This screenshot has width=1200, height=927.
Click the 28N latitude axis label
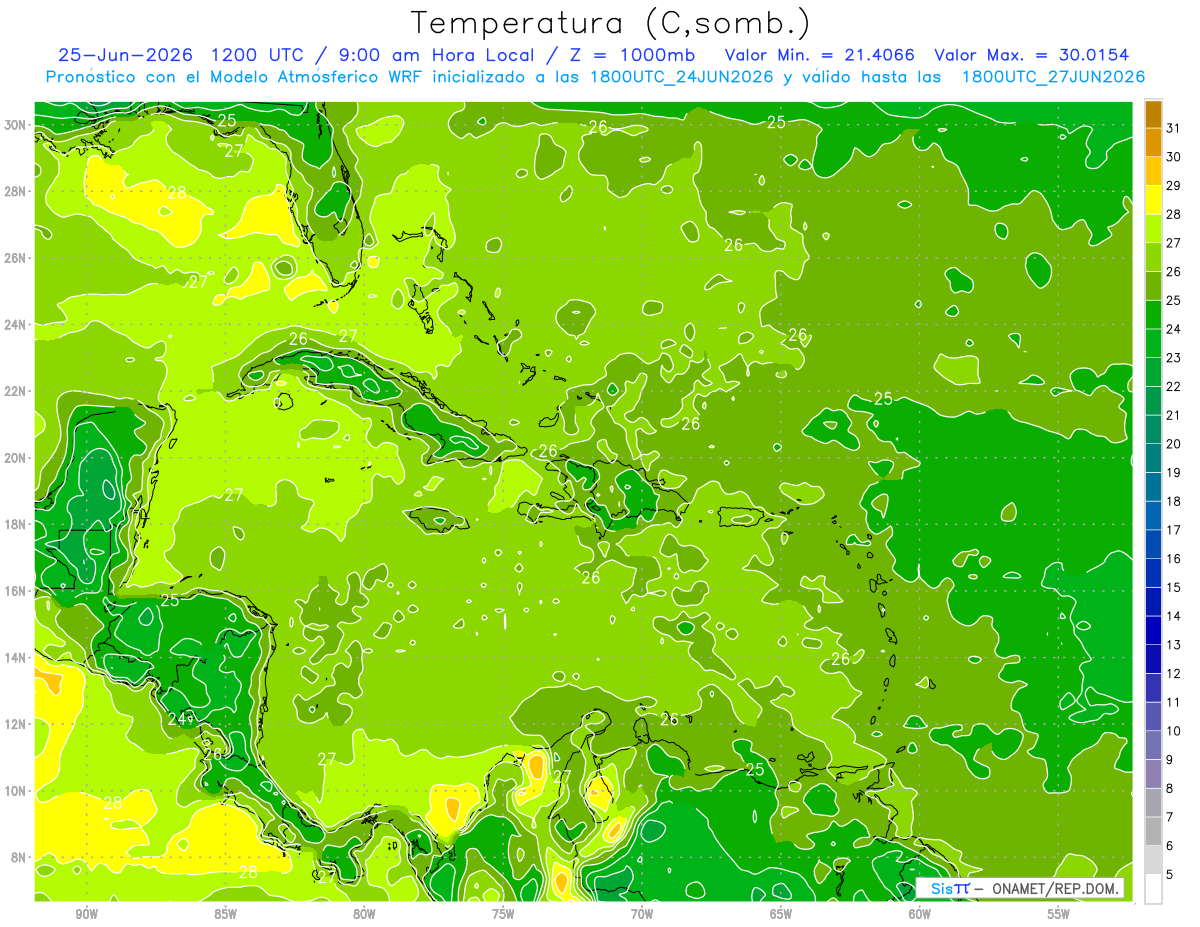point(16,191)
